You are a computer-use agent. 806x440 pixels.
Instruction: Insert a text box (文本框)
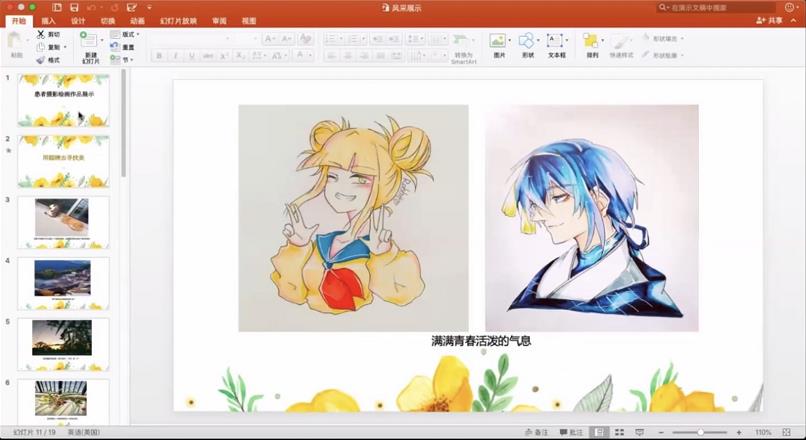[555, 41]
